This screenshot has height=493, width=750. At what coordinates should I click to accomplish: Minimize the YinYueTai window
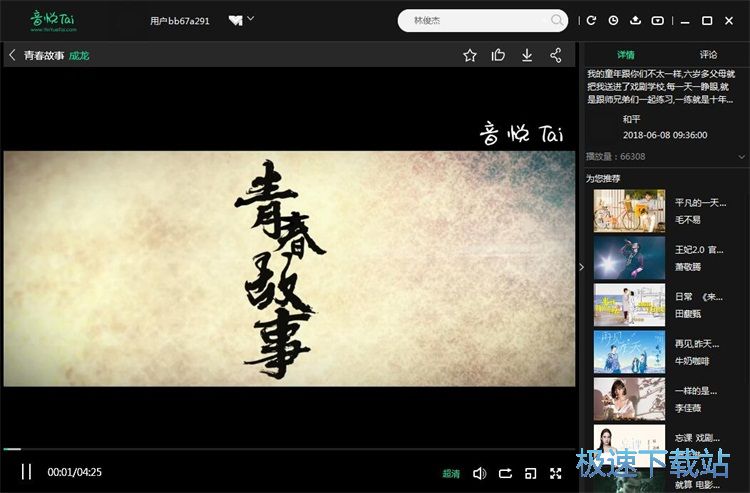(685, 21)
